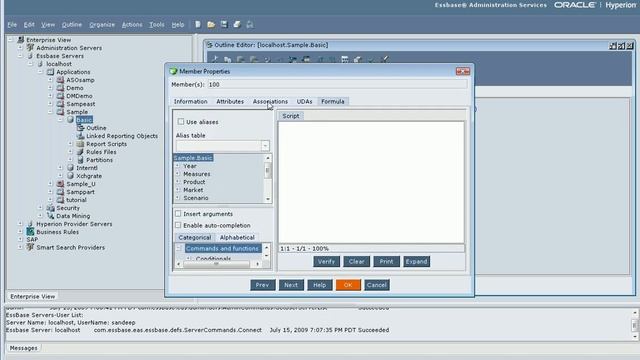Image resolution: width=640 pixels, height=360 pixels.
Task: Expand the Measures dimension in member tree
Action: coord(178,174)
